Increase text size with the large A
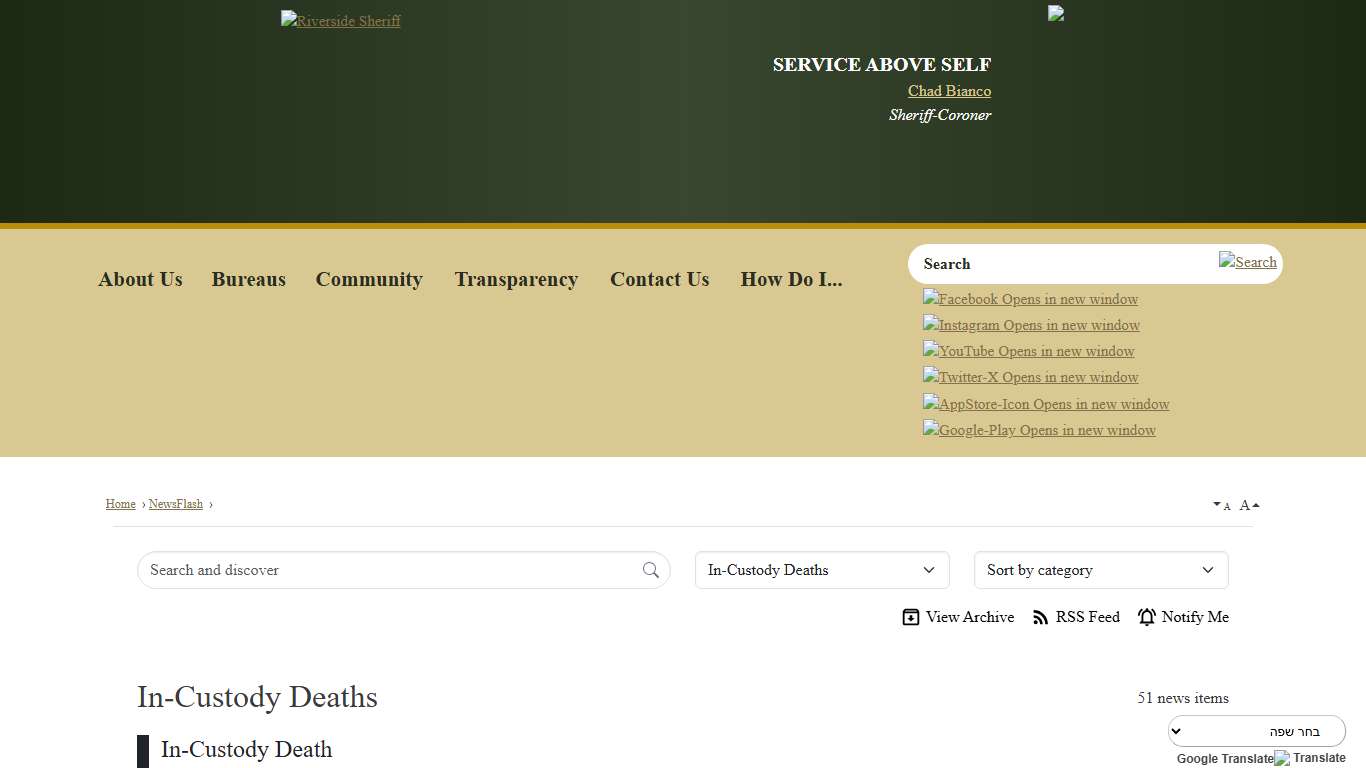Screen dimensions: 1366x768 click(1245, 504)
